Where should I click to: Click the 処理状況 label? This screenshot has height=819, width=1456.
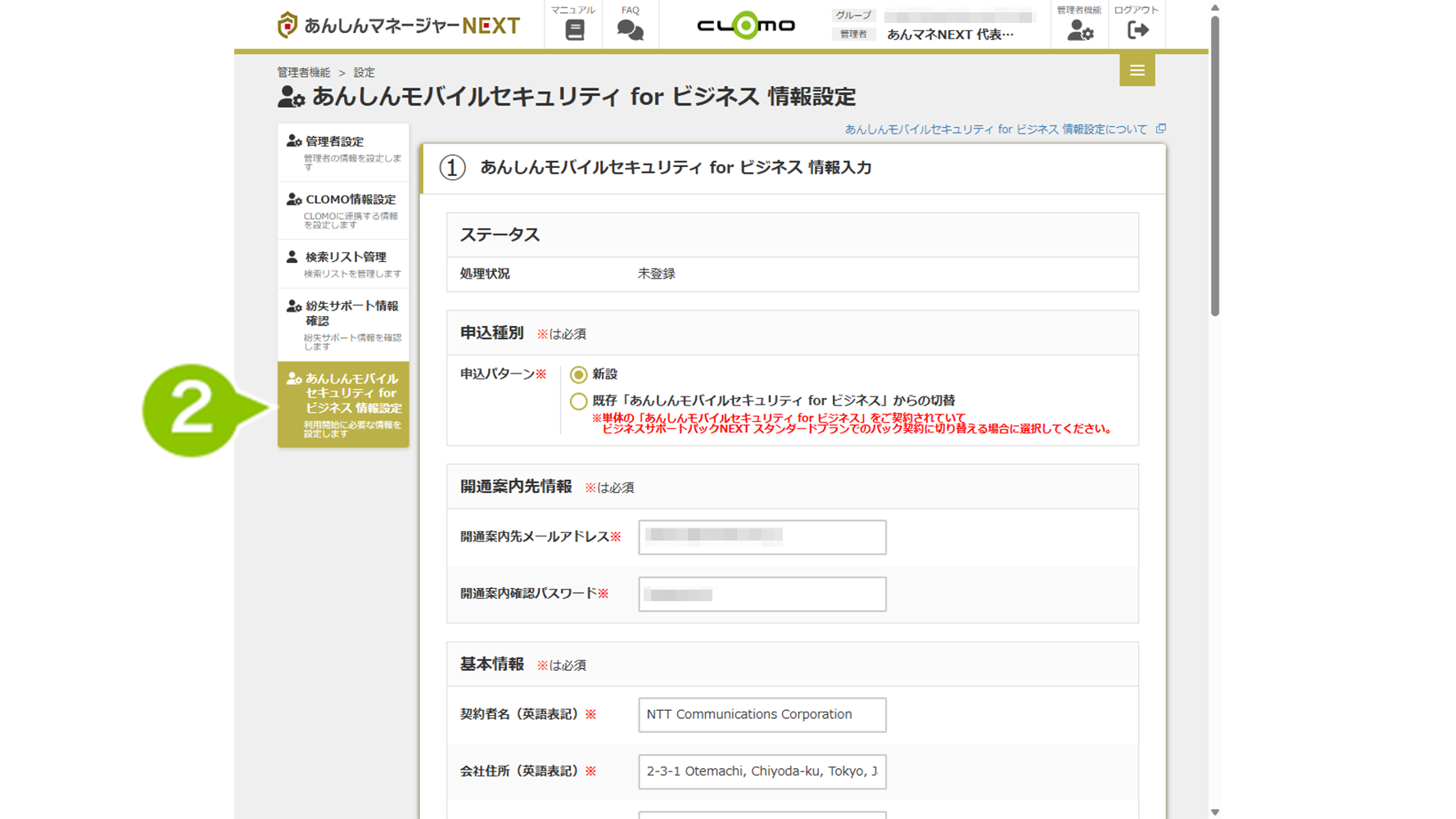click(485, 274)
